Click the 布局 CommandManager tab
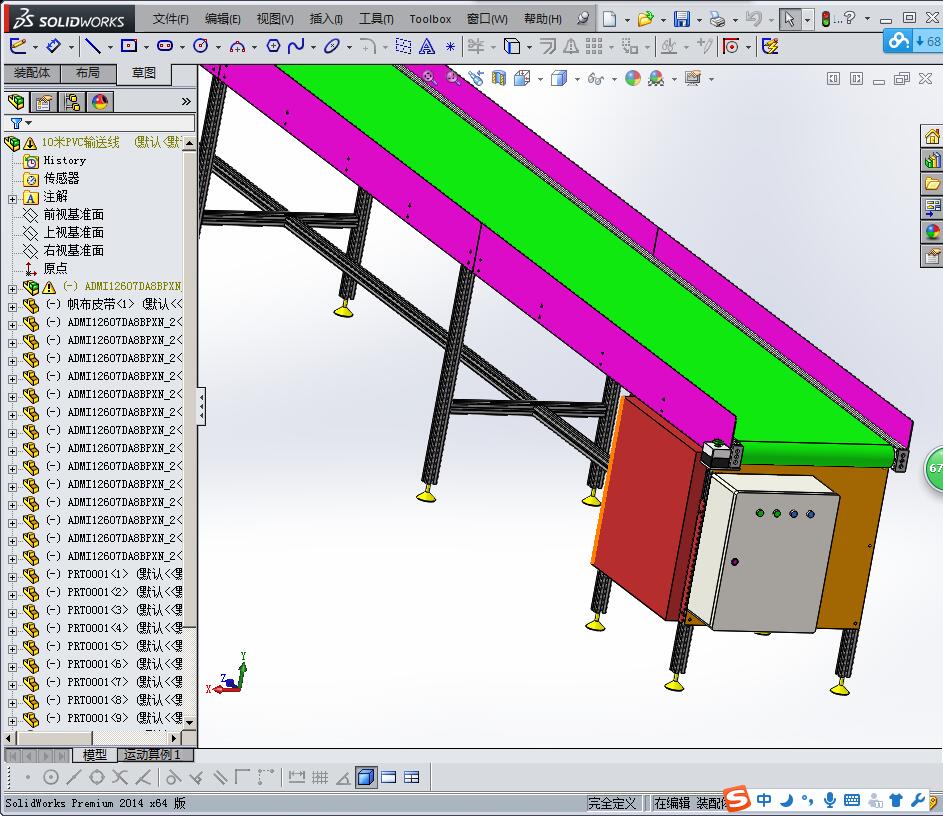The height and width of the screenshot is (816, 943). (87, 71)
